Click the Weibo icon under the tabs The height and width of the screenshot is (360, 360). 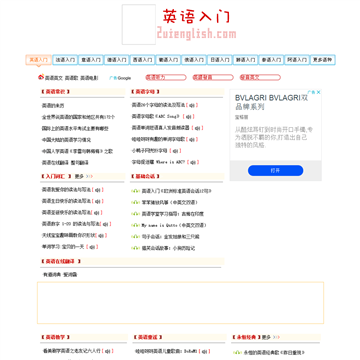pos(41,77)
